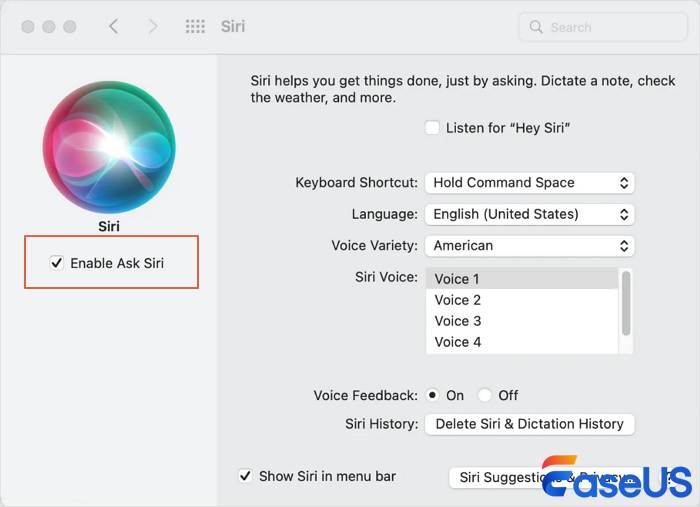
Task: Go back with the left chevron
Action: point(114,26)
